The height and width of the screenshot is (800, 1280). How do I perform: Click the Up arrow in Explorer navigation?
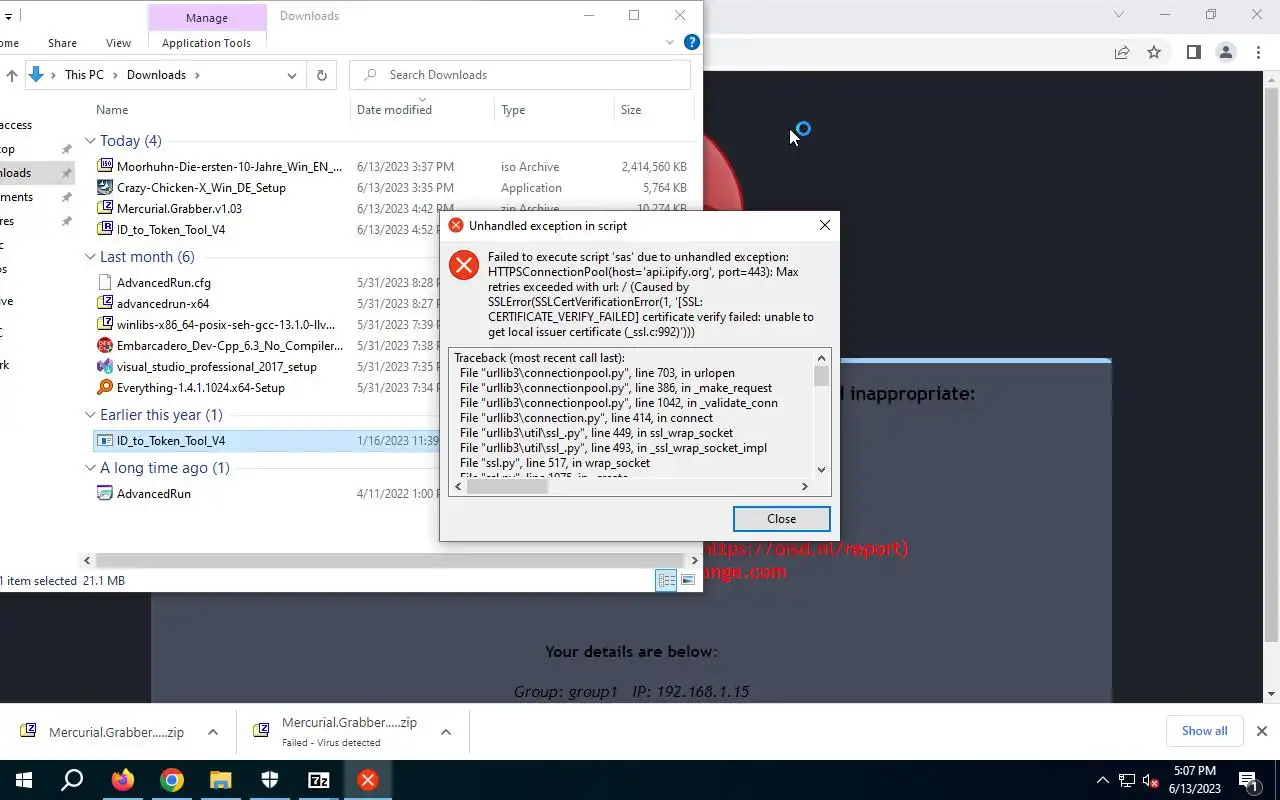[x=12, y=75]
